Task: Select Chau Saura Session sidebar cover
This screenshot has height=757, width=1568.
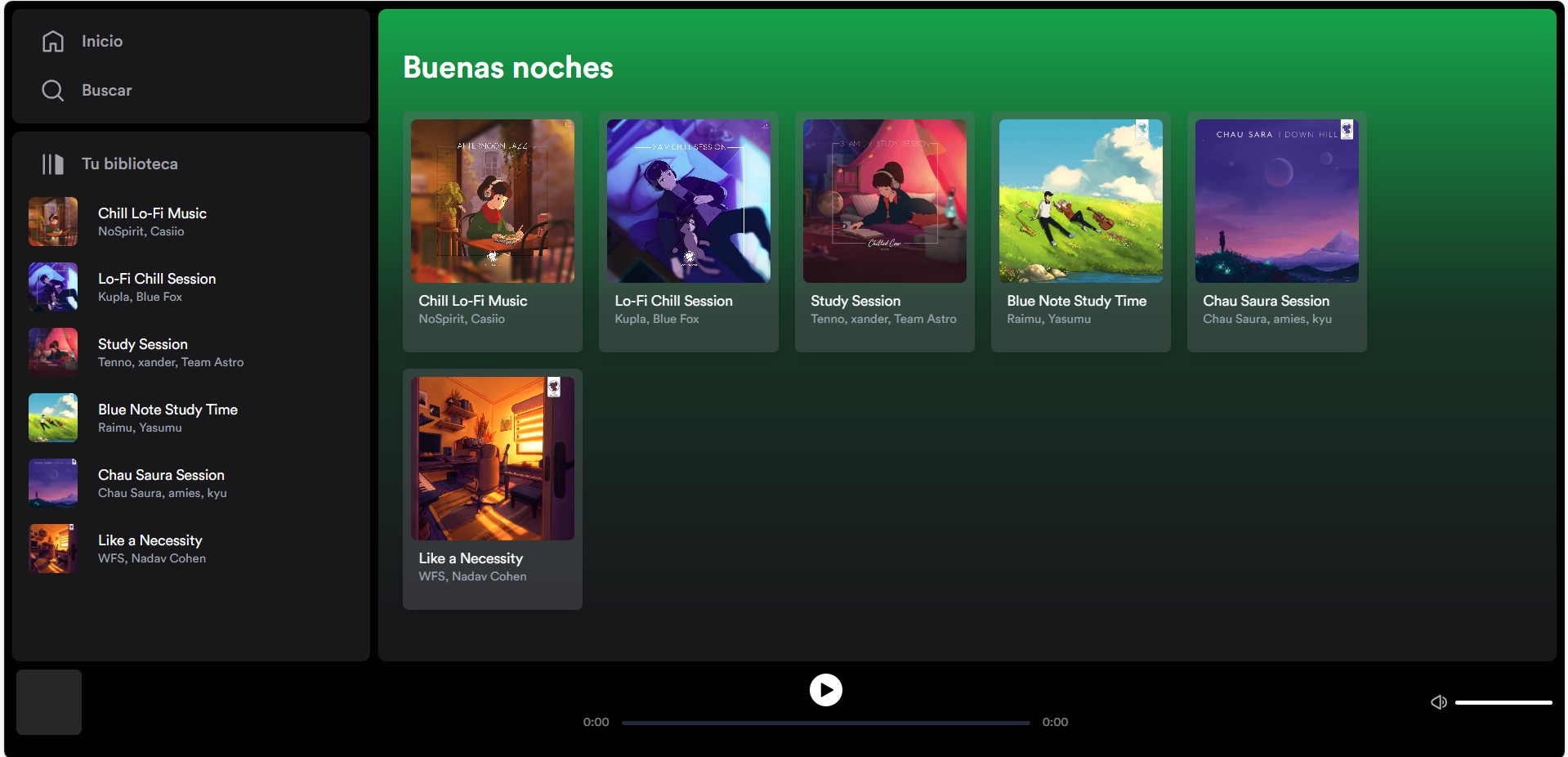Action: click(x=53, y=483)
